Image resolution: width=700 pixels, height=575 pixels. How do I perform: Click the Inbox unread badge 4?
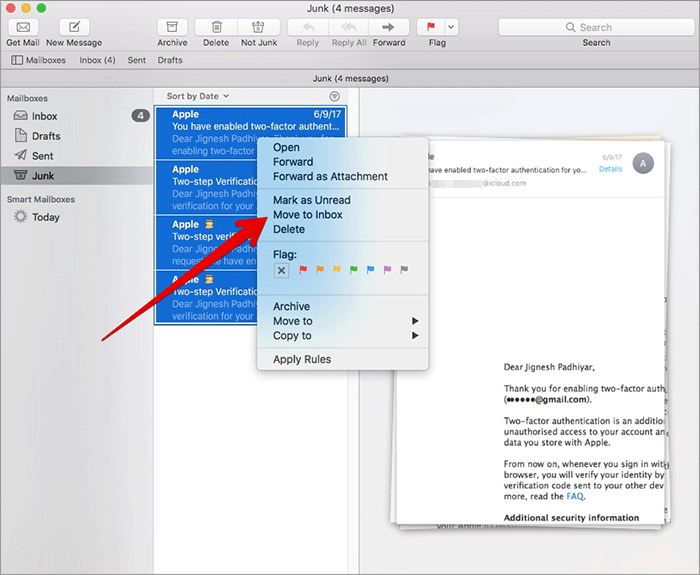[140, 116]
